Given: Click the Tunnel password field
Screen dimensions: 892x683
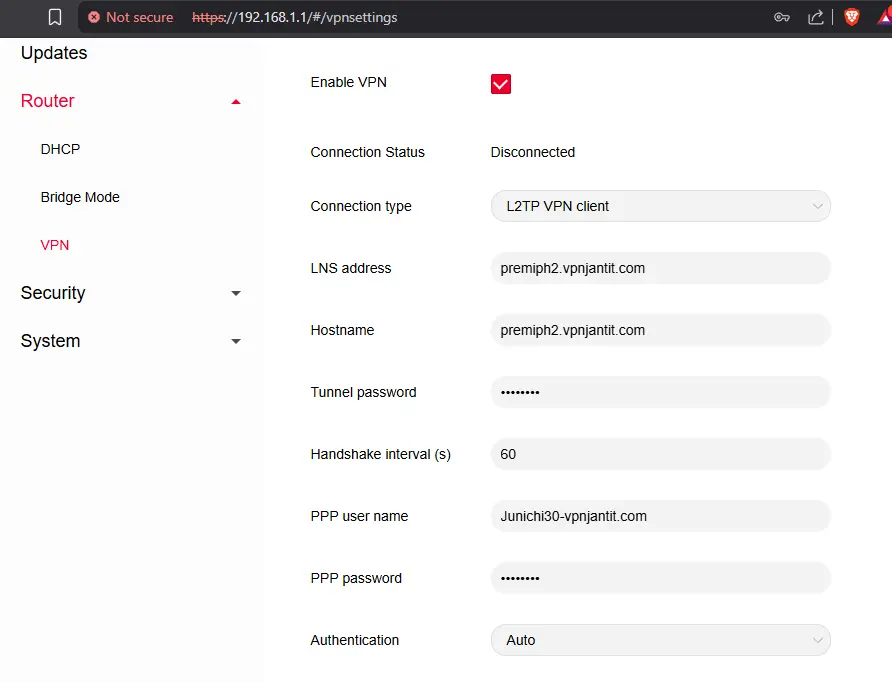Looking at the screenshot, I should 660,392.
